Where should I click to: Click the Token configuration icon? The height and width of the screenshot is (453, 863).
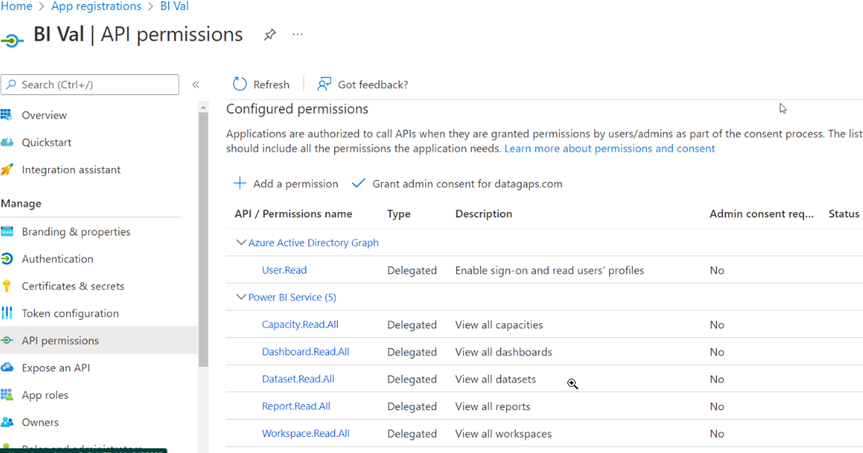8,313
